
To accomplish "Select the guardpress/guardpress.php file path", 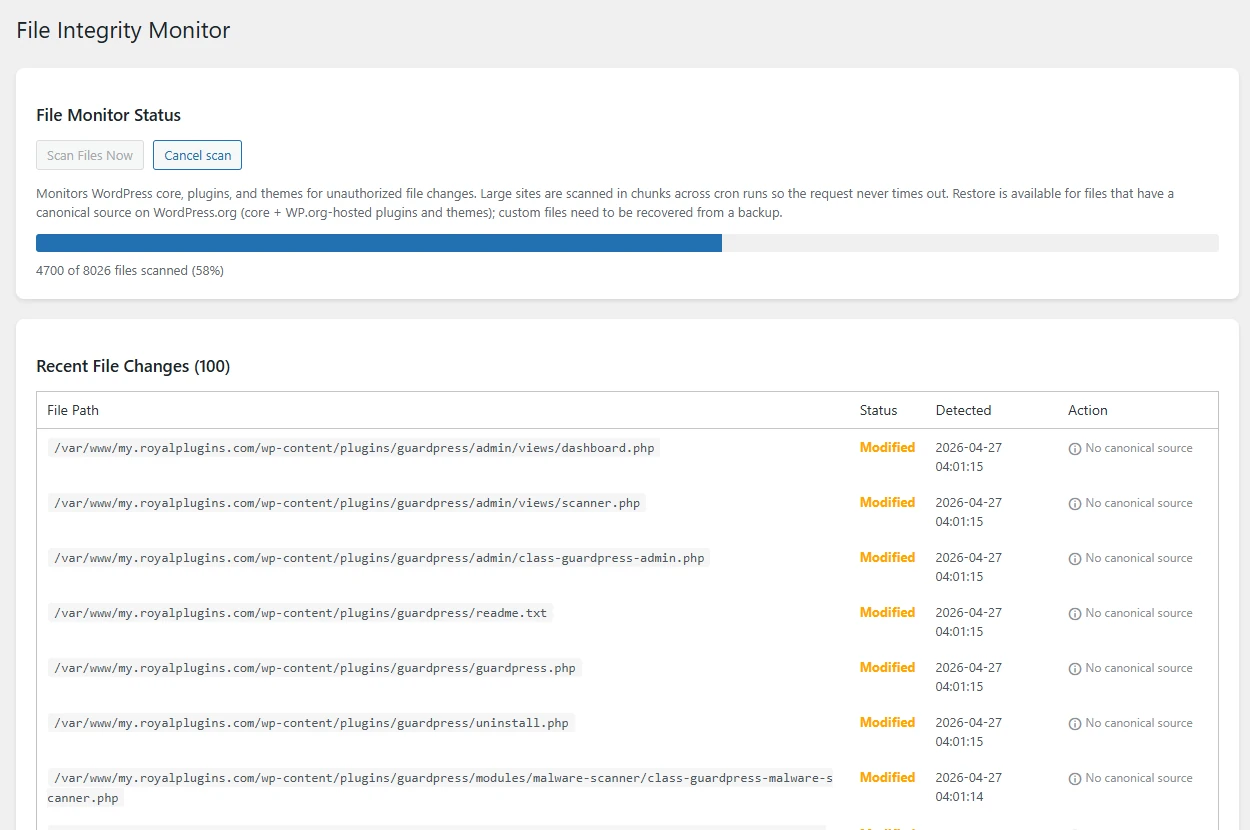I will pyautogui.click(x=315, y=668).
